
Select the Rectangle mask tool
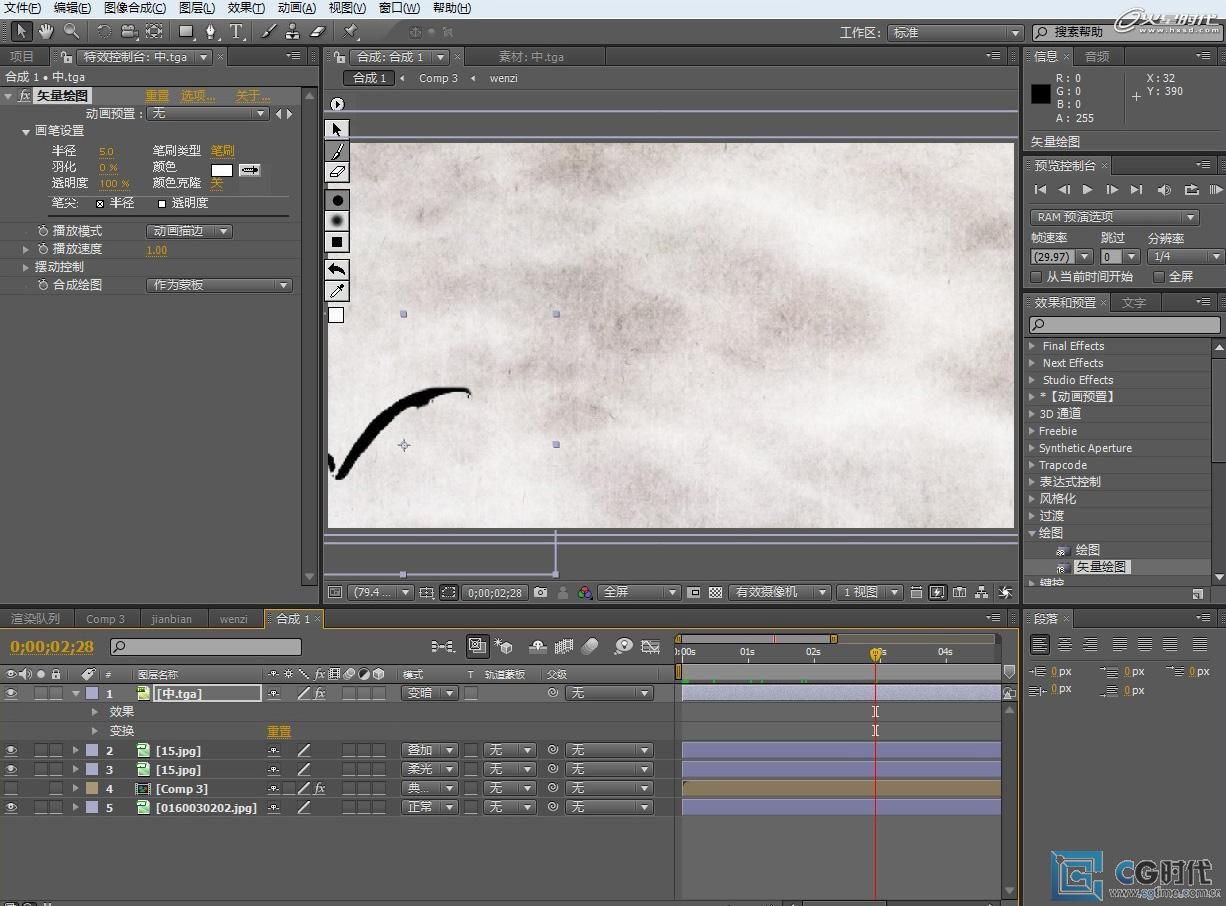pos(186,32)
